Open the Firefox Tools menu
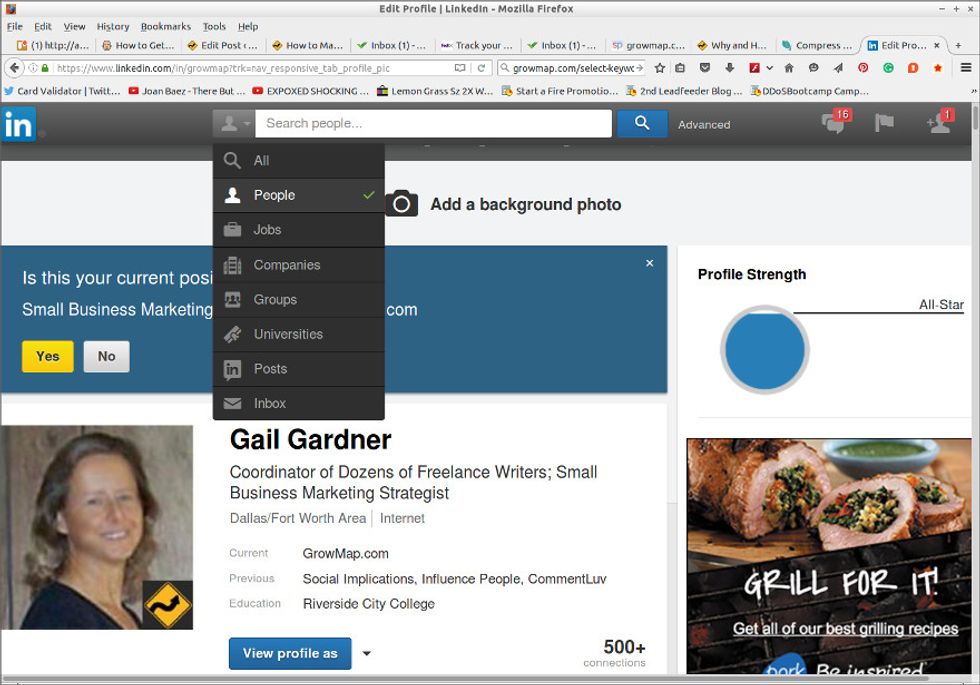Screen dimensions: 980x685 pyautogui.click(x=214, y=26)
